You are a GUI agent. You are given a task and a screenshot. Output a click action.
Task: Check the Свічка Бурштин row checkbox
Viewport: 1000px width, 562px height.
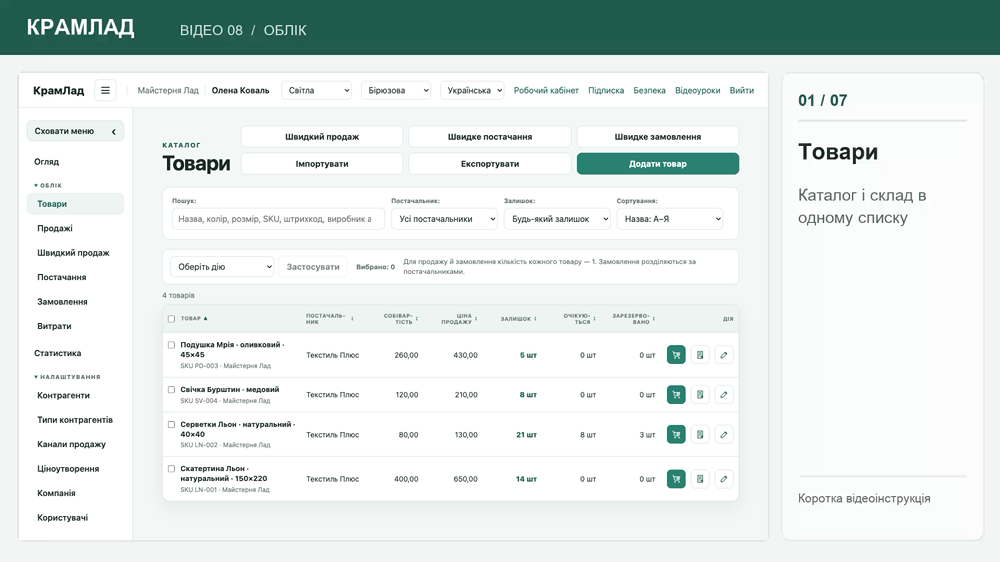click(x=171, y=389)
